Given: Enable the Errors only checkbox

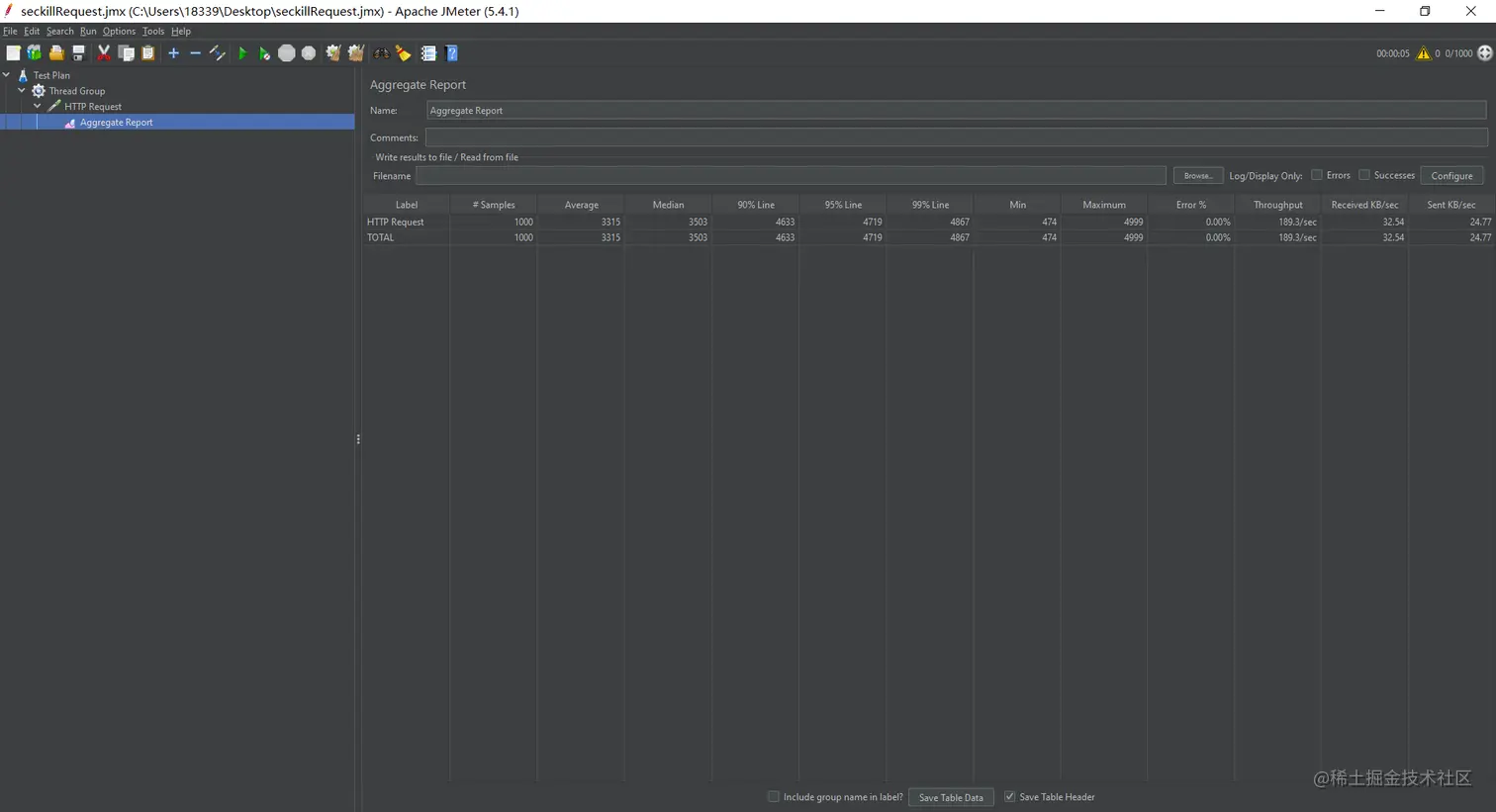Looking at the screenshot, I should pyautogui.click(x=1317, y=175).
